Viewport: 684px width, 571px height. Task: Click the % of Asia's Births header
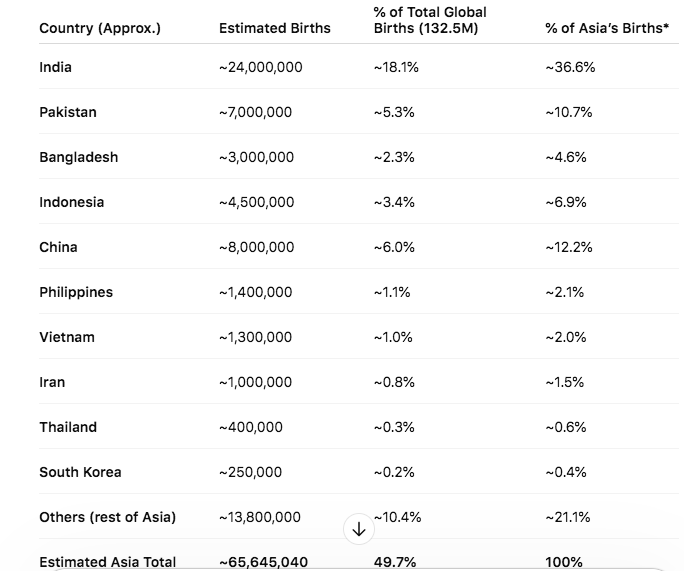(x=607, y=28)
